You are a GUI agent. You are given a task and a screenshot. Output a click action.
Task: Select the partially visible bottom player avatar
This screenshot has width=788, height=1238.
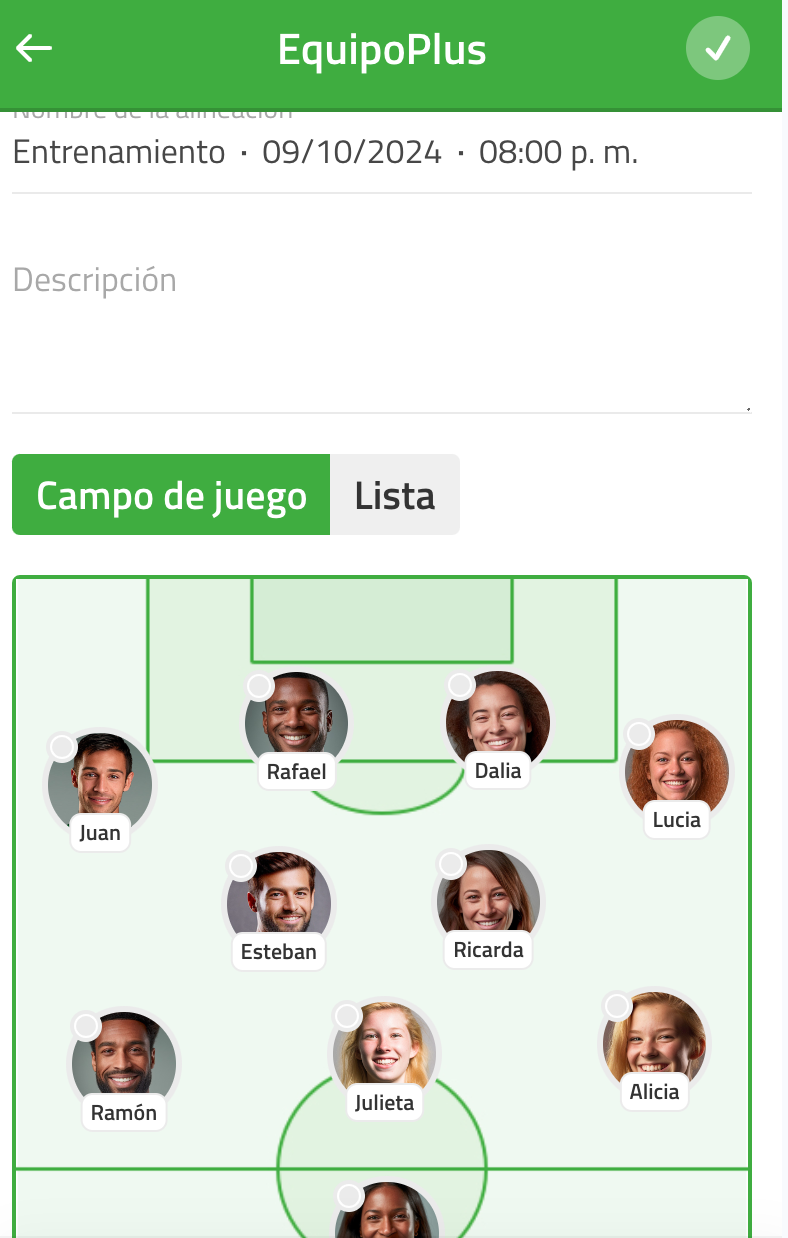[x=386, y=1210]
